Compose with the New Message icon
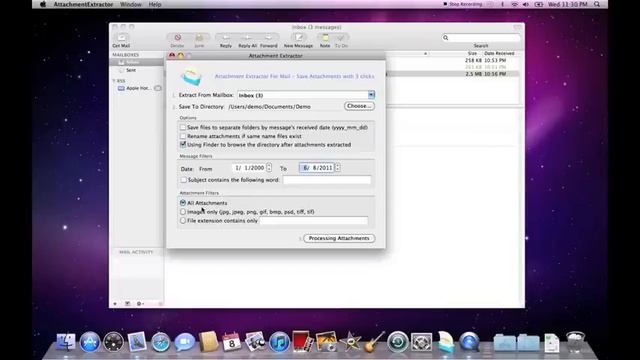 click(x=298, y=38)
